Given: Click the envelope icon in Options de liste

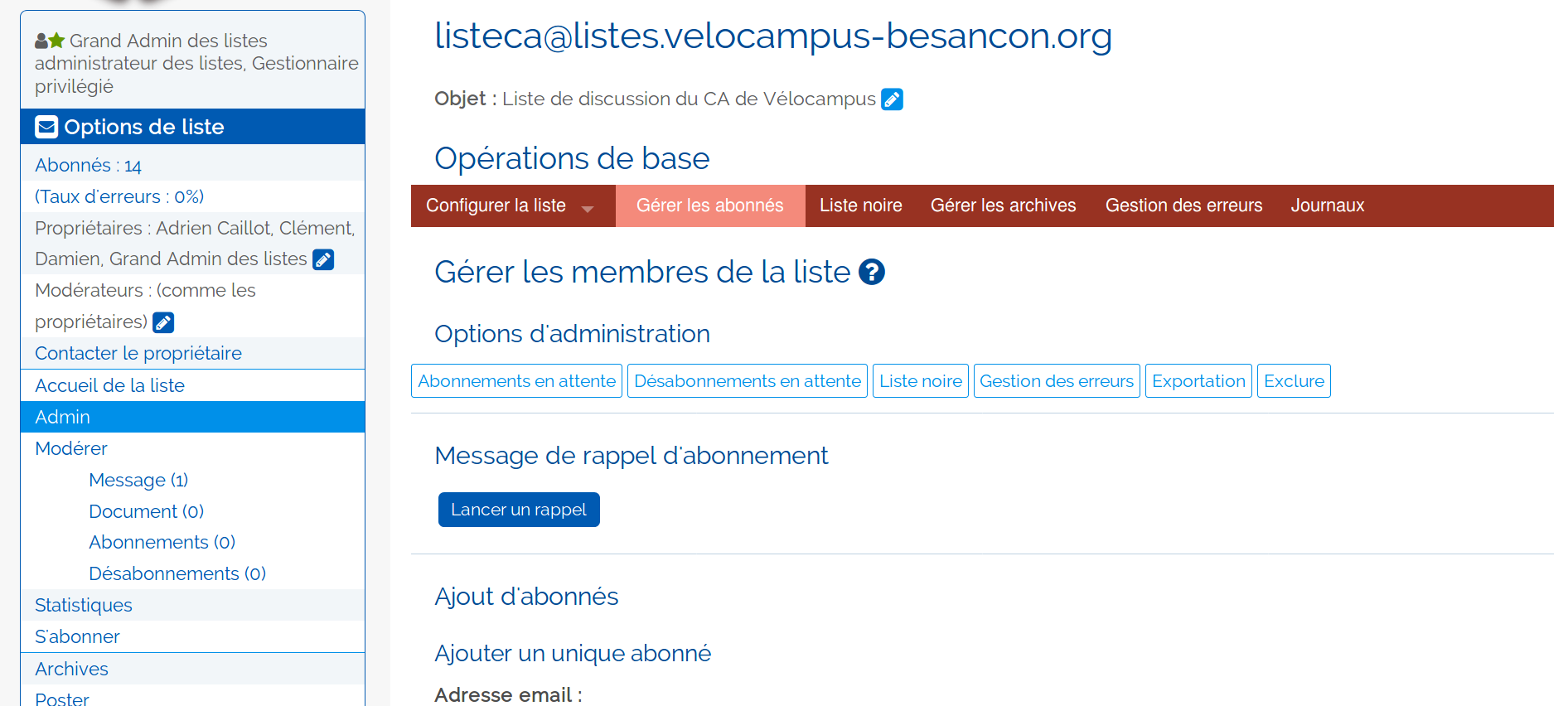Looking at the screenshot, I should point(46,127).
